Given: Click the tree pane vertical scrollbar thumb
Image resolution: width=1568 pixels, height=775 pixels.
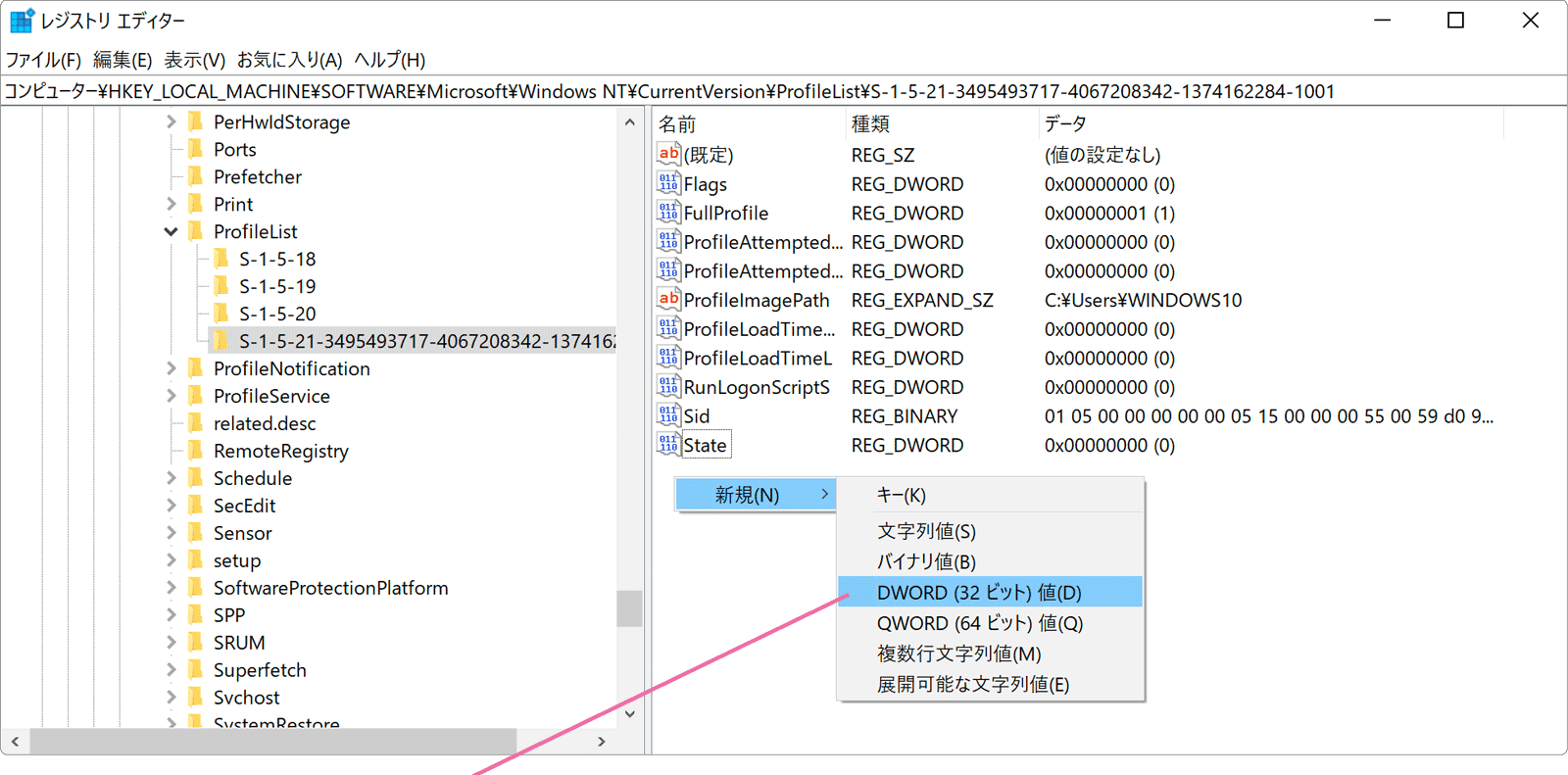Looking at the screenshot, I should coord(630,608).
